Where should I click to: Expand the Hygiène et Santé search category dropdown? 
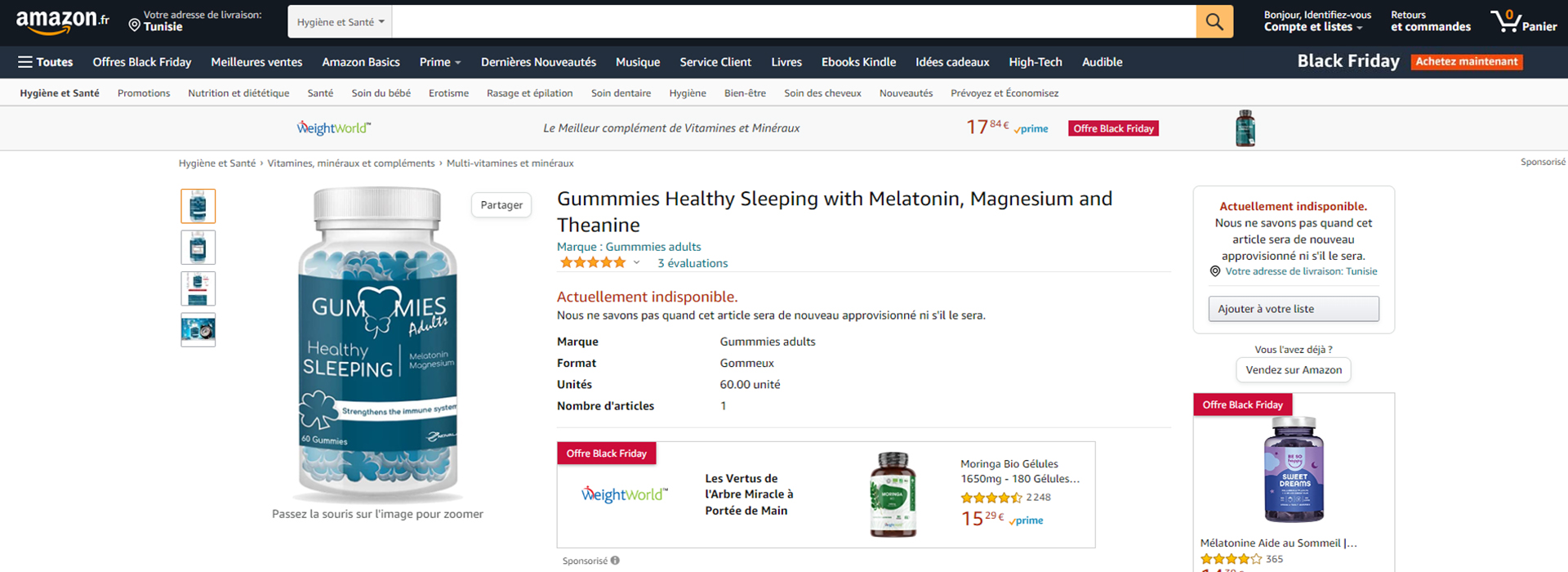pyautogui.click(x=340, y=22)
